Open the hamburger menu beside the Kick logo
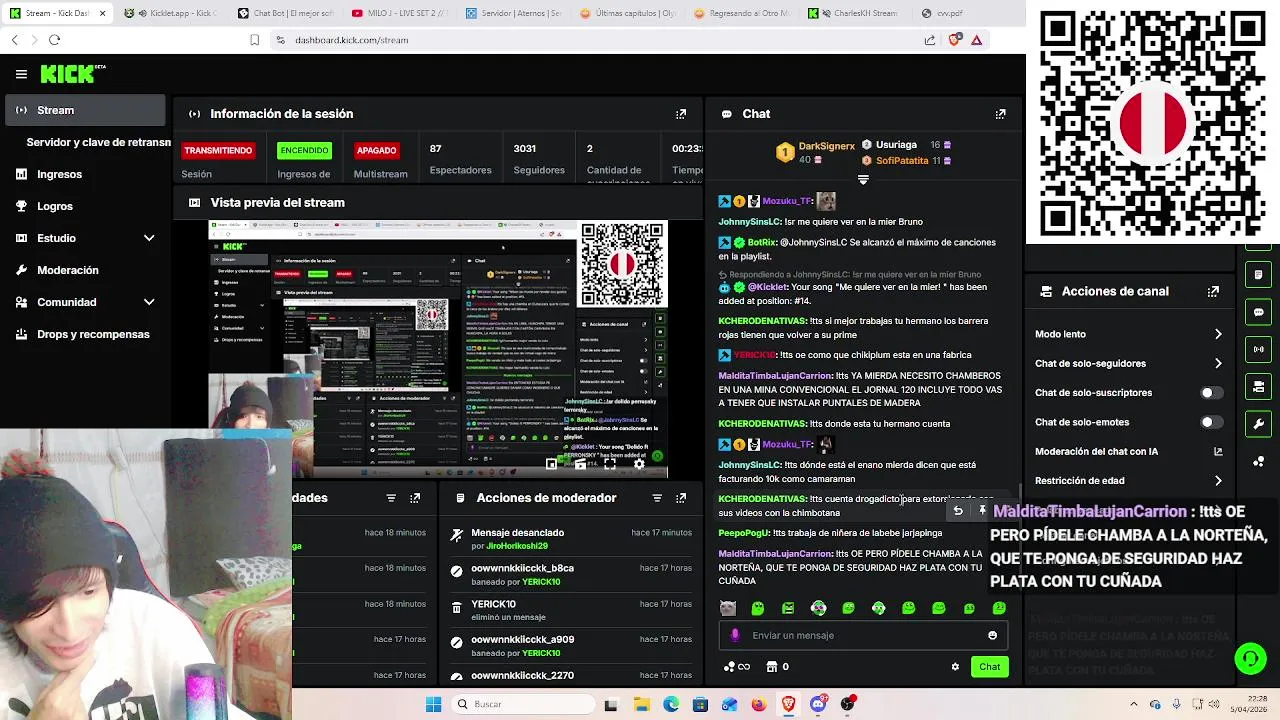Image resolution: width=1280 pixels, height=720 pixels. 21,74
